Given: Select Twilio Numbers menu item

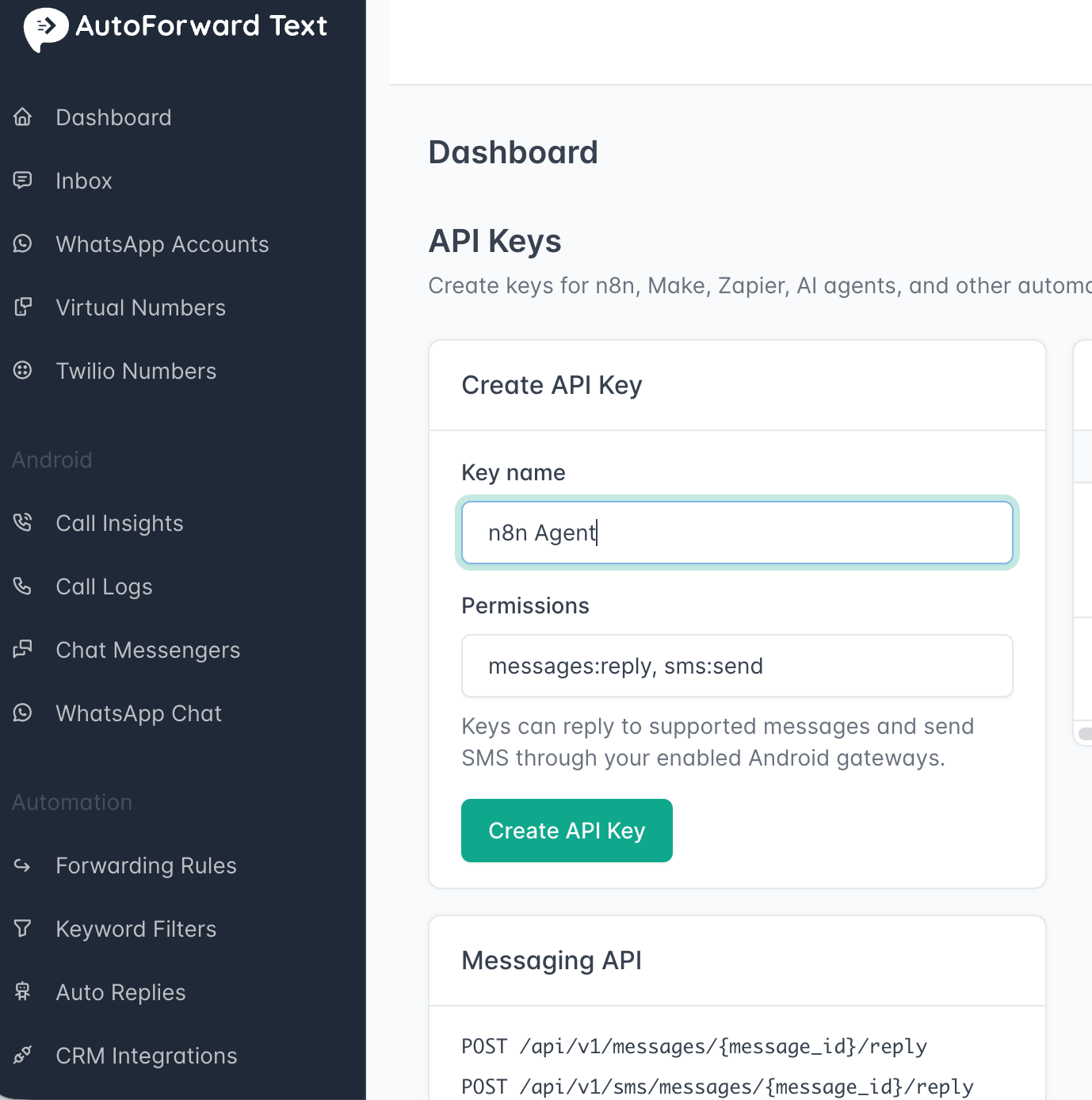Looking at the screenshot, I should coord(136,371).
